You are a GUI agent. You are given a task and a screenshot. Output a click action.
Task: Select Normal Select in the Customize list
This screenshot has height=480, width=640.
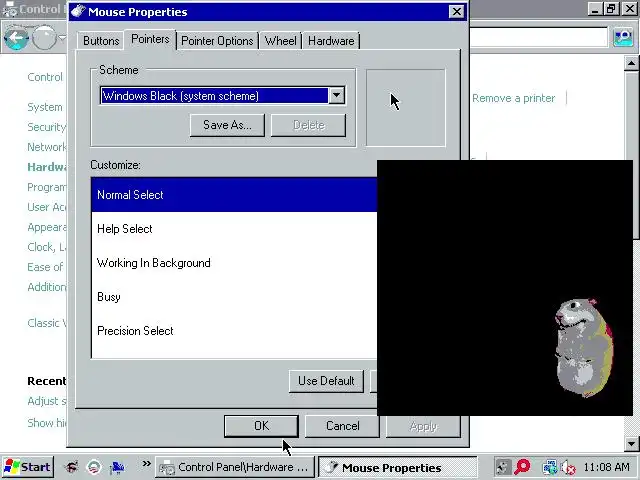[x=234, y=195]
